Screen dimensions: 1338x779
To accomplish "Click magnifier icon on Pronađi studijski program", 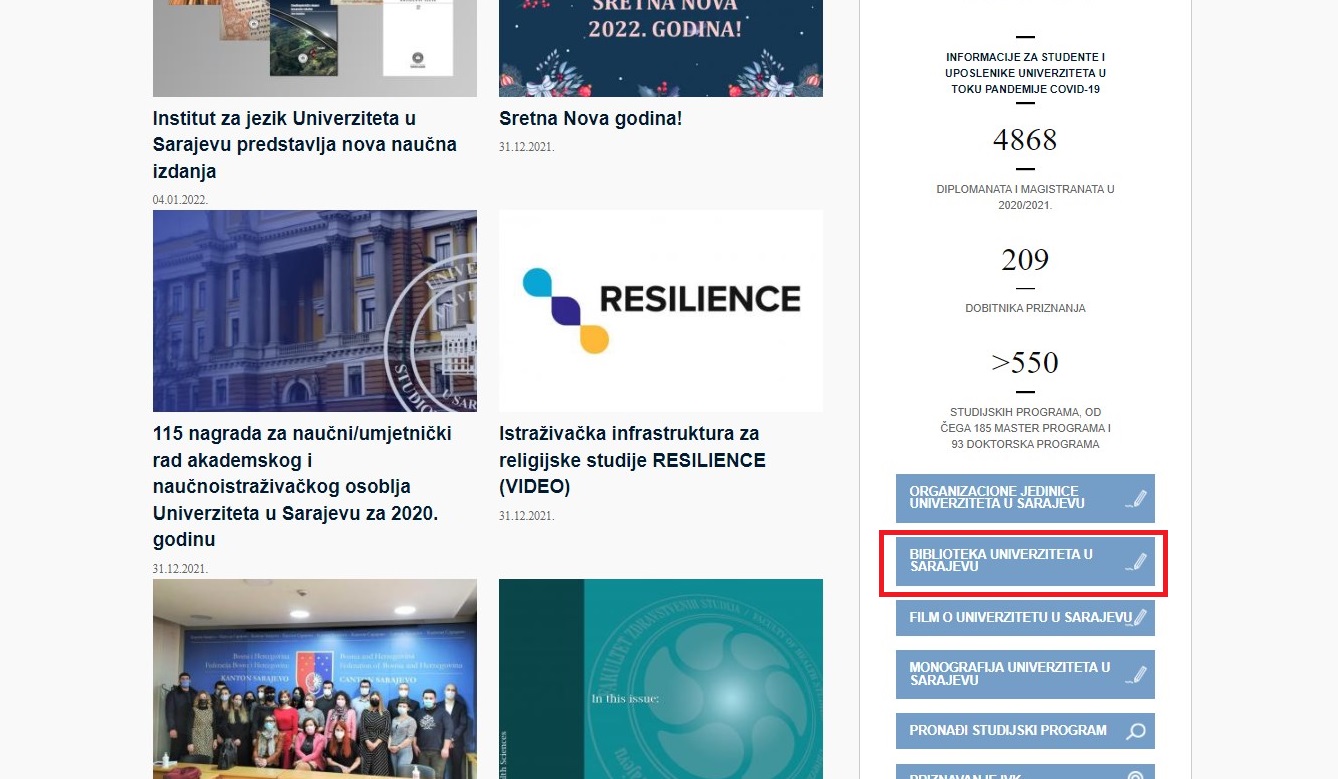I will [1135, 731].
